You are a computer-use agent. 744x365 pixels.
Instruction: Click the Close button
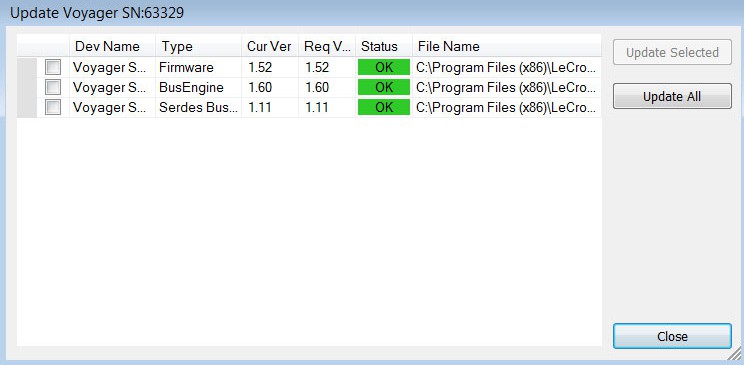click(672, 337)
